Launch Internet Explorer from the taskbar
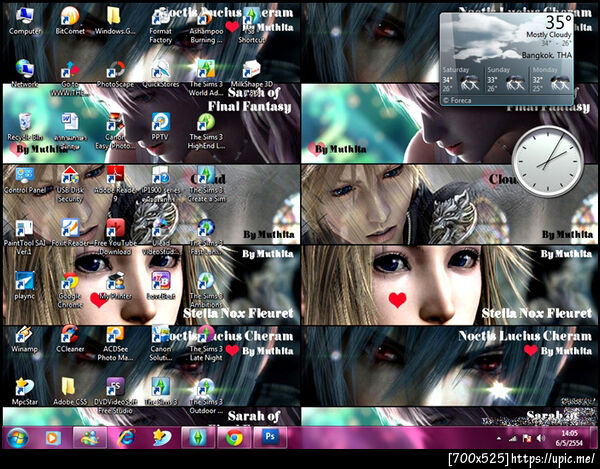This screenshot has width=600, height=469. pyautogui.click(x=126, y=438)
